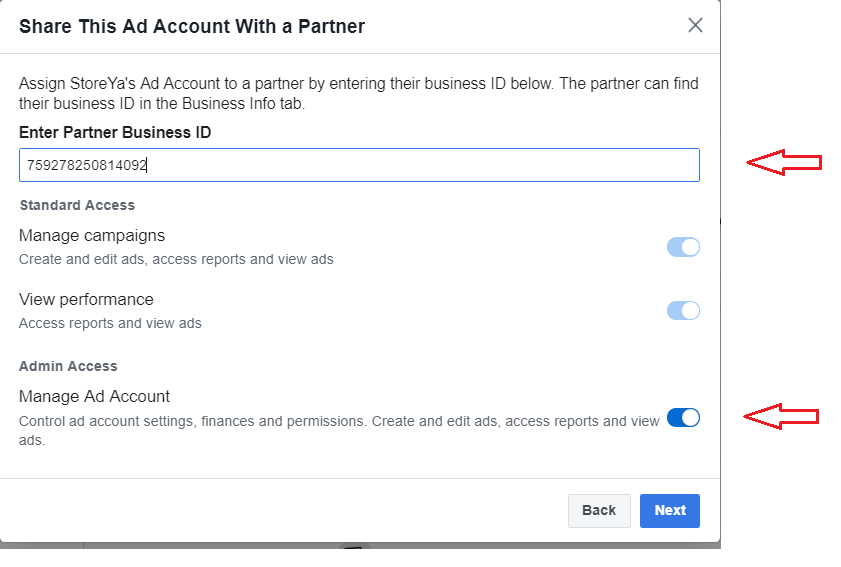Select the 'Standard Access' section heading
The height and width of the screenshot is (567, 841).
(77, 205)
